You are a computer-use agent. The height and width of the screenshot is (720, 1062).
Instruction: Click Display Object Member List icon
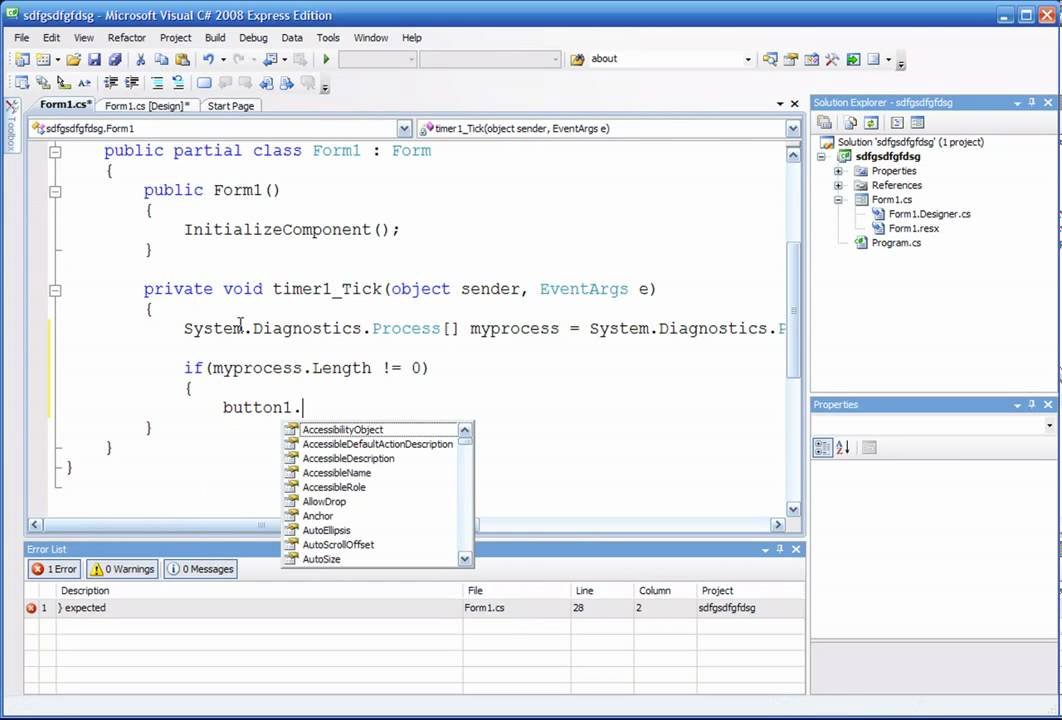[x=22, y=83]
